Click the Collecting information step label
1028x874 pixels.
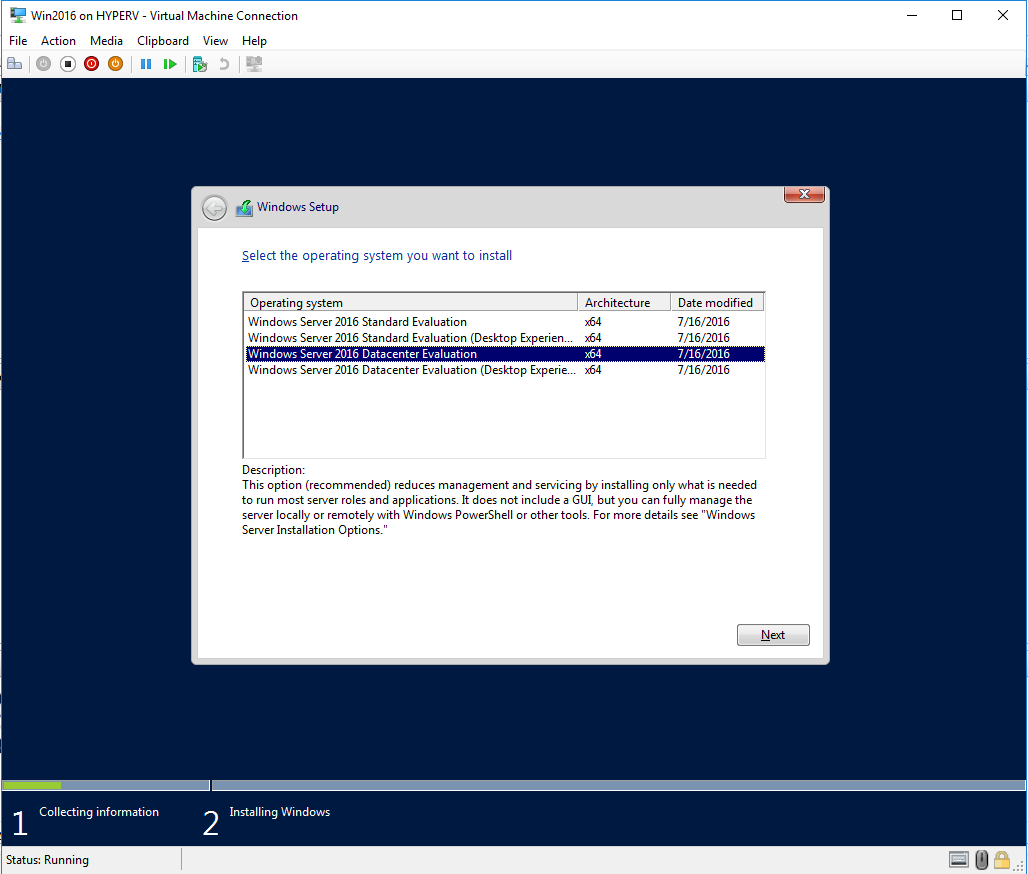click(x=99, y=812)
